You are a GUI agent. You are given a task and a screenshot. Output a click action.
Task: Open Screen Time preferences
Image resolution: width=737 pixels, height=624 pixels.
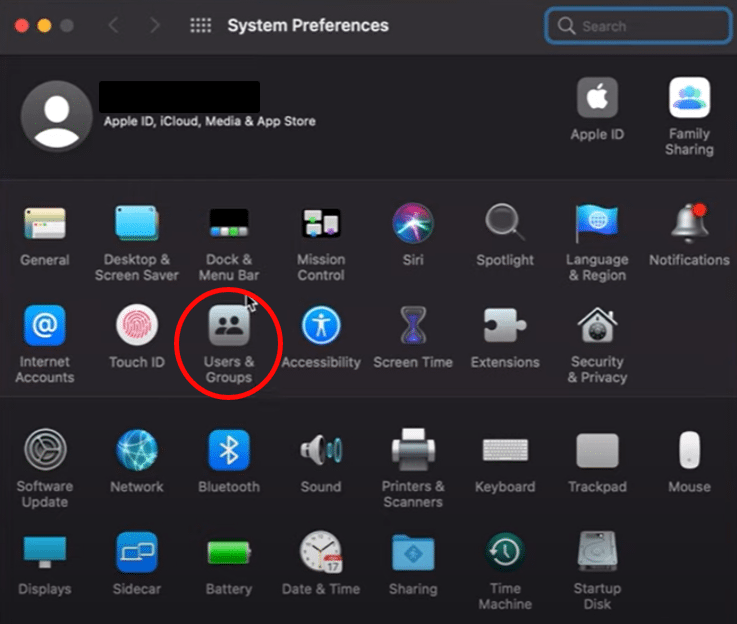(x=413, y=327)
